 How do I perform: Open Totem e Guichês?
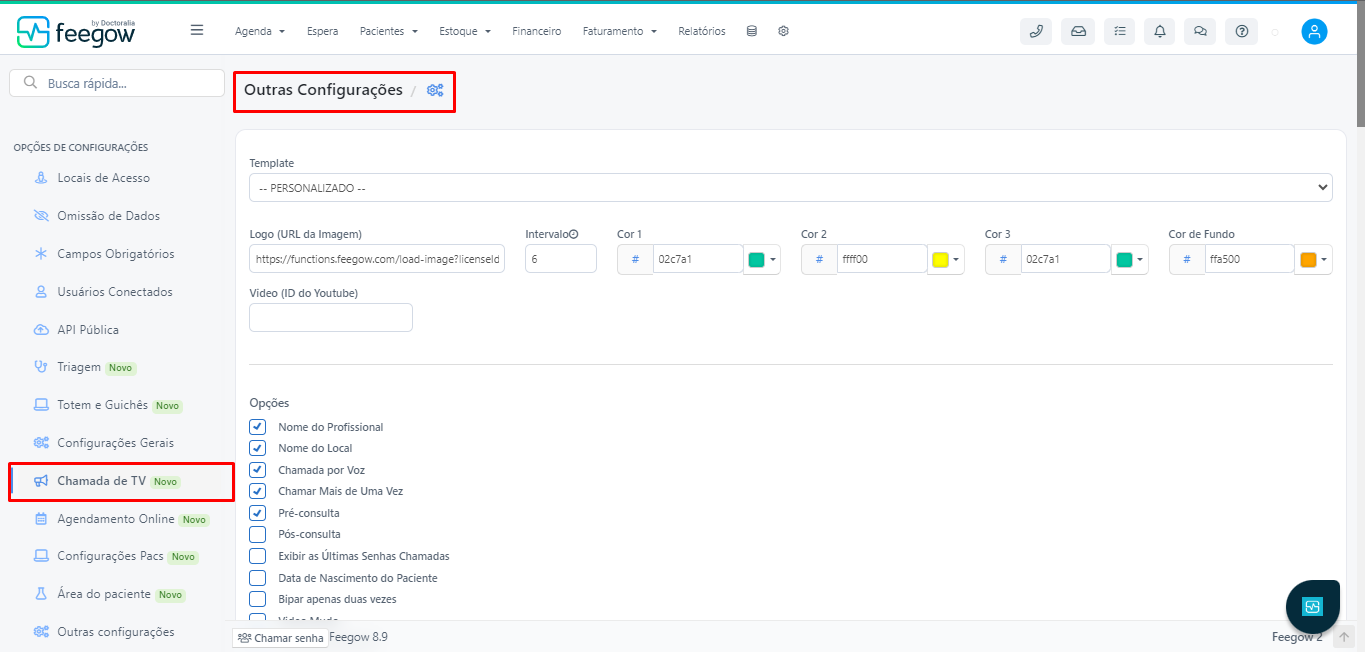click(x=103, y=405)
